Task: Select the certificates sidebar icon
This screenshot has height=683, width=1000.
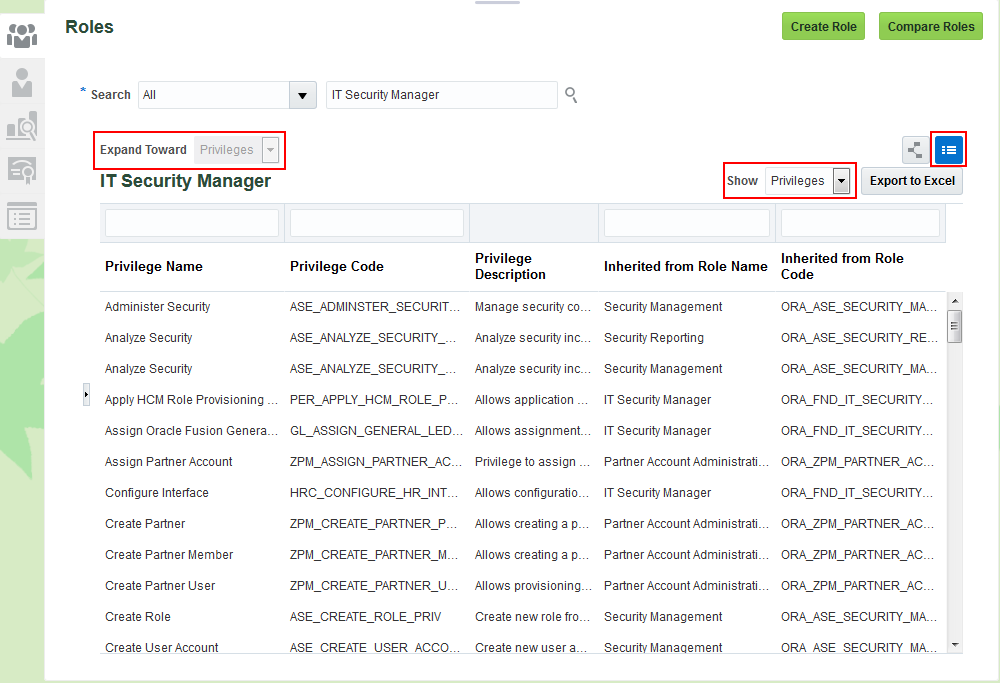Action: coord(22,170)
